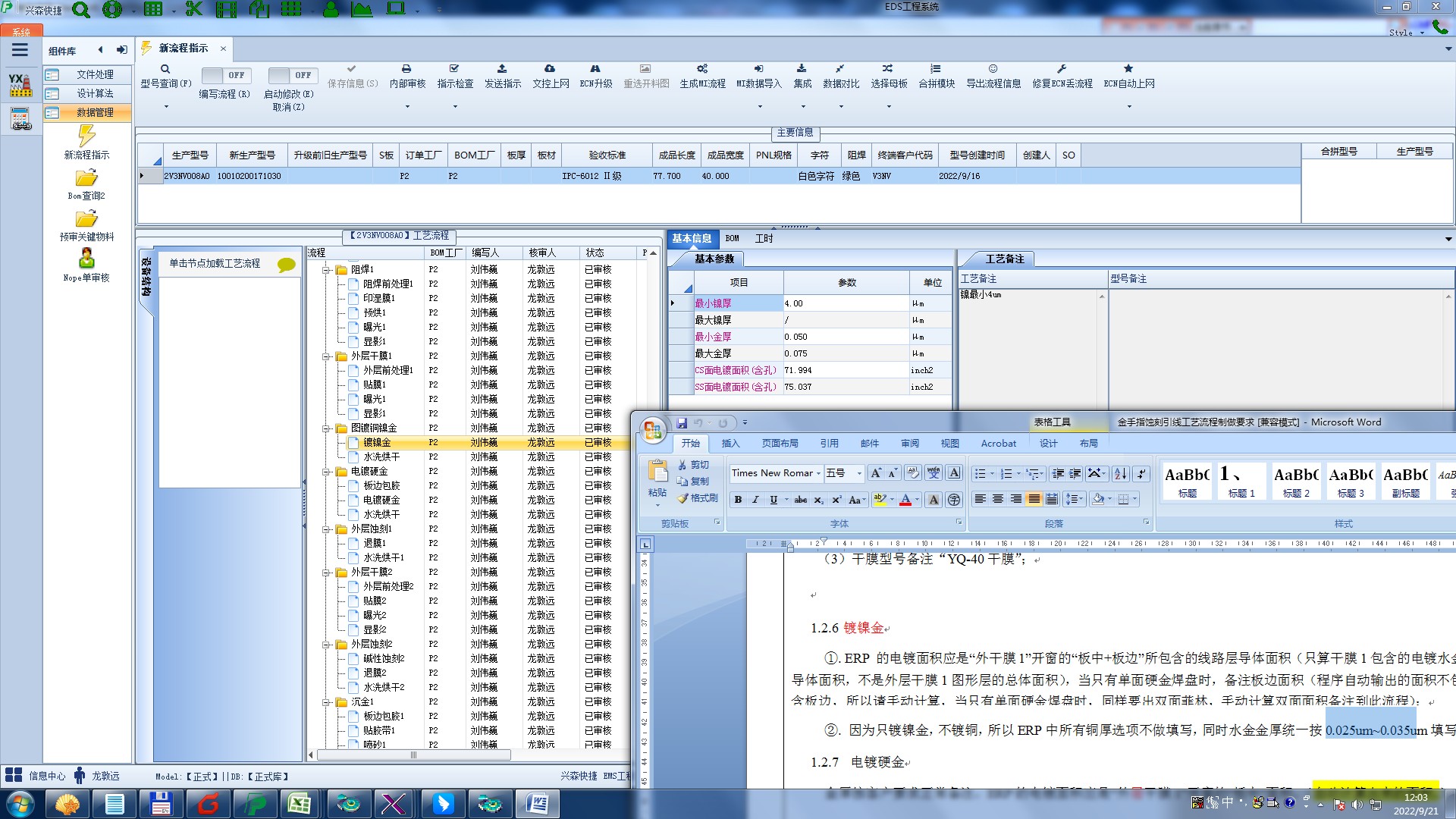Open the Bom查询2 folder icon
Image resolution: width=1456 pixels, height=819 pixels.
[86, 178]
